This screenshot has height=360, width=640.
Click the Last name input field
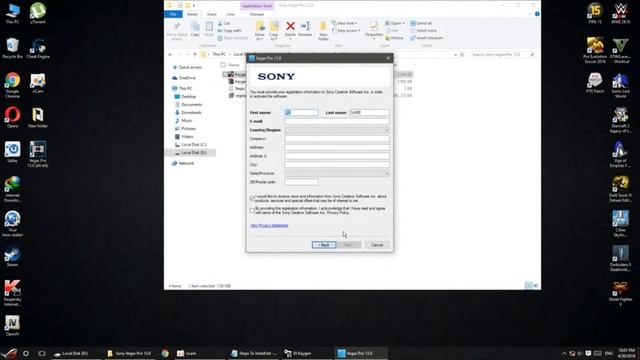coord(369,112)
